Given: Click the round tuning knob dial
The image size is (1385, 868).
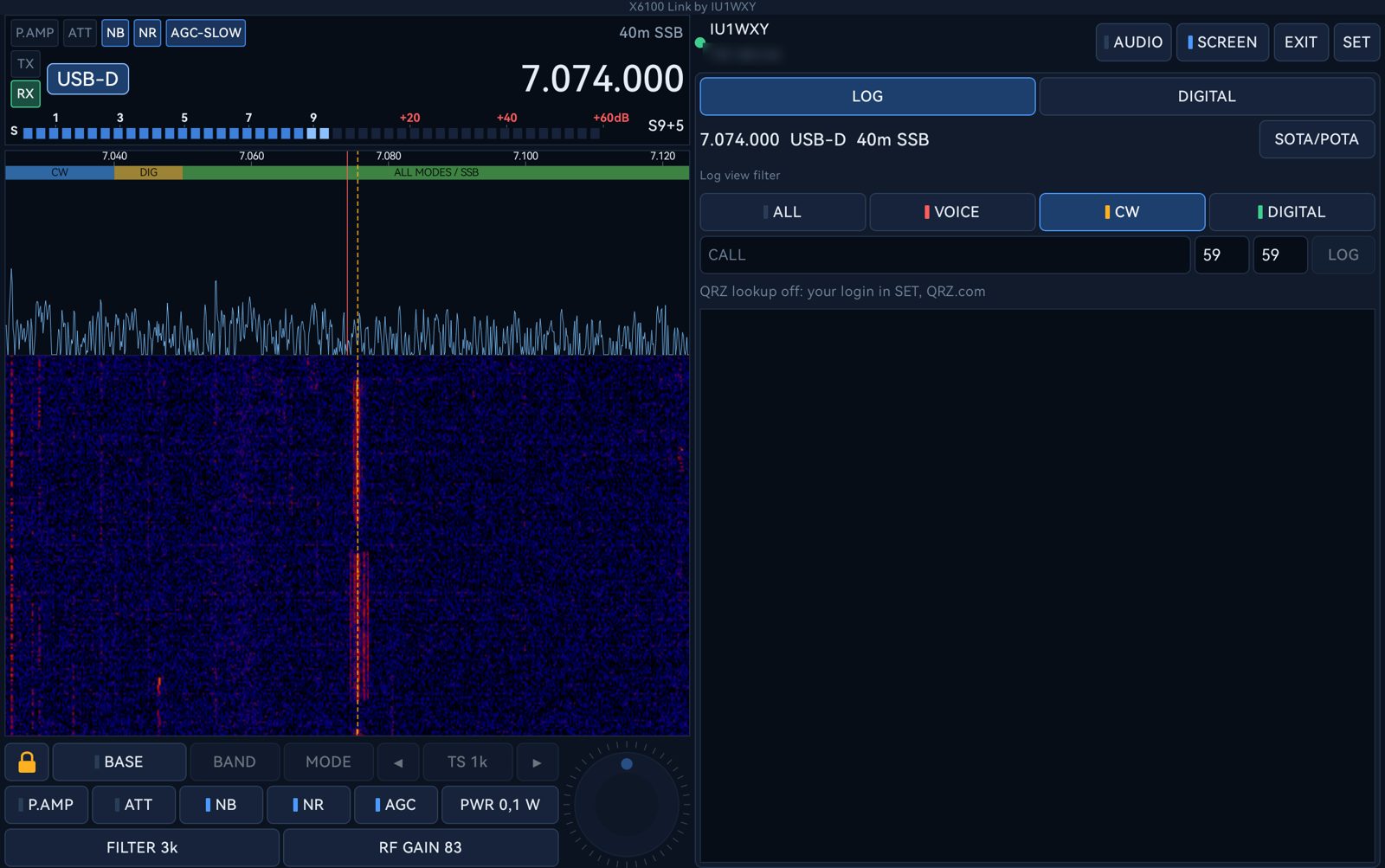Looking at the screenshot, I should [627, 804].
